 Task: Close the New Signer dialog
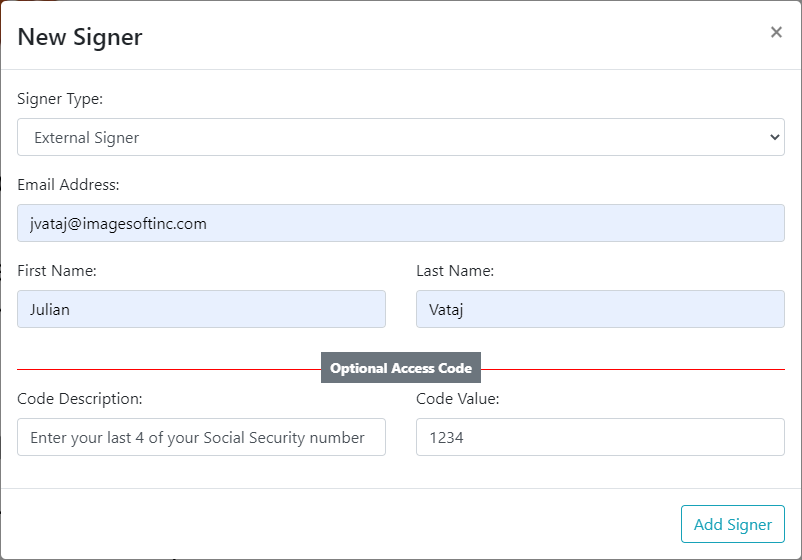point(776,32)
